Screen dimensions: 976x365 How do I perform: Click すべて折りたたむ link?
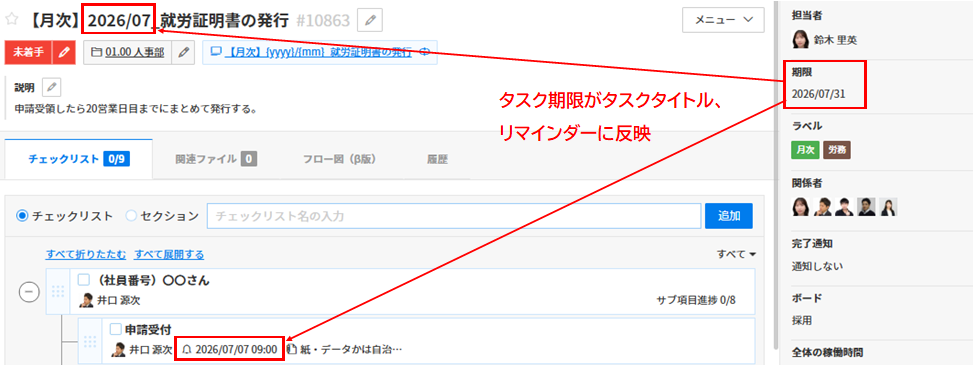86,254
